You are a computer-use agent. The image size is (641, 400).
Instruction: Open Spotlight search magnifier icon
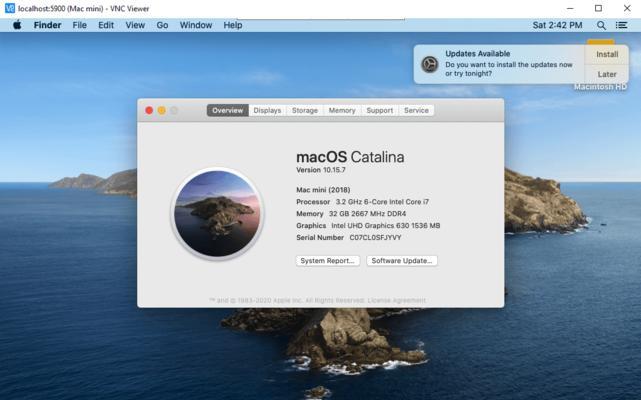(x=601, y=25)
